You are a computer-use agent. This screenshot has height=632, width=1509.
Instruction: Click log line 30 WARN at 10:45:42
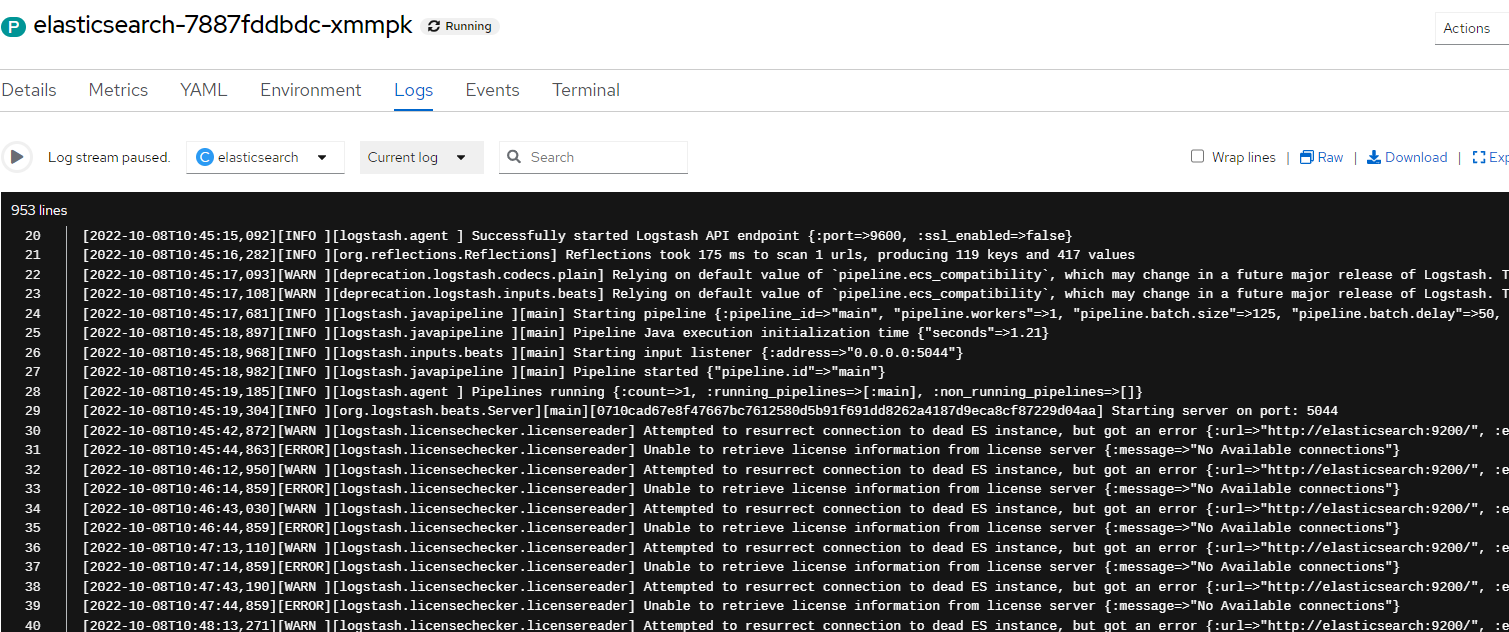[795, 431]
